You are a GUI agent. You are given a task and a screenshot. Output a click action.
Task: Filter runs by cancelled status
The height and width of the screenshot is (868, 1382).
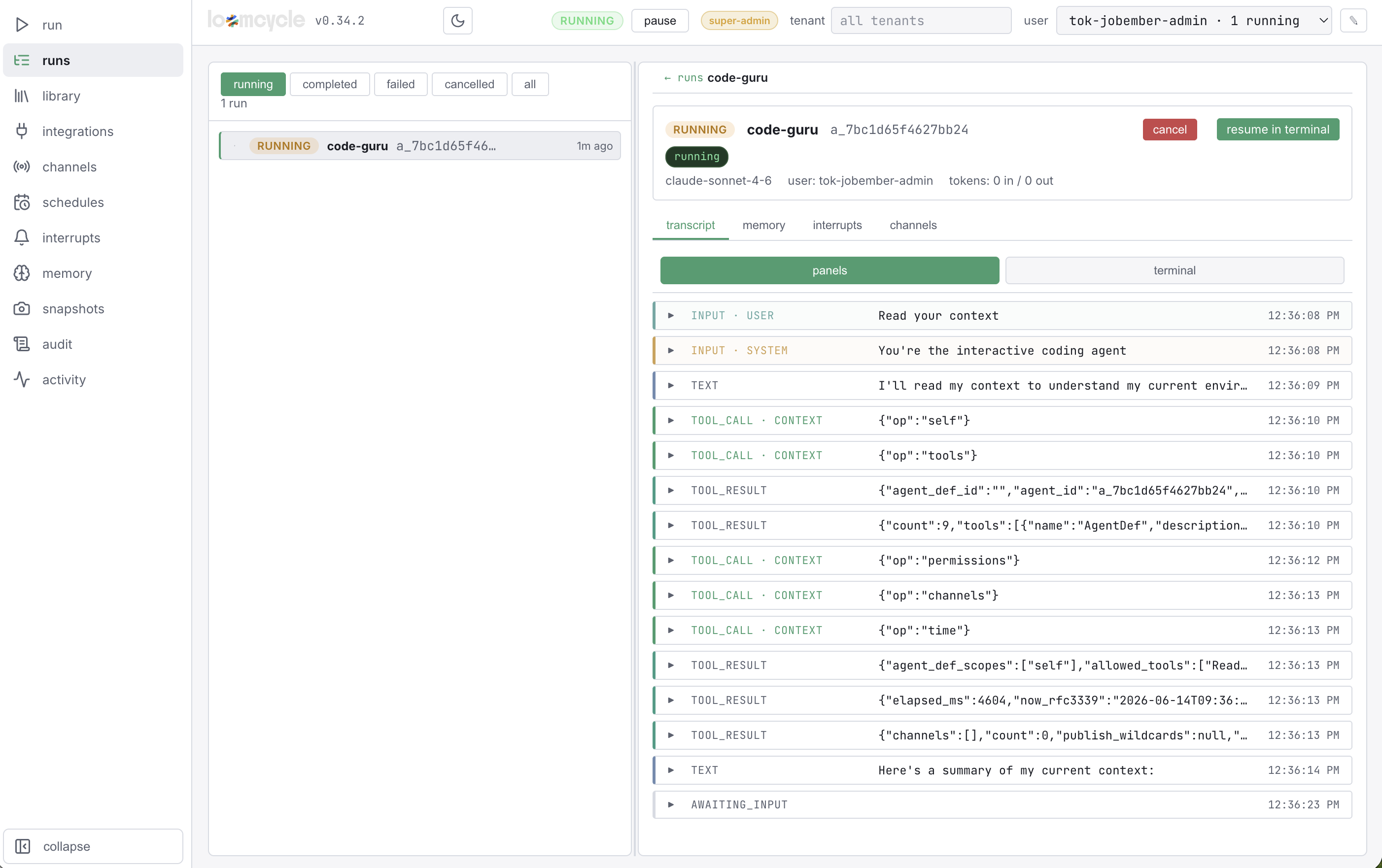[x=469, y=84]
